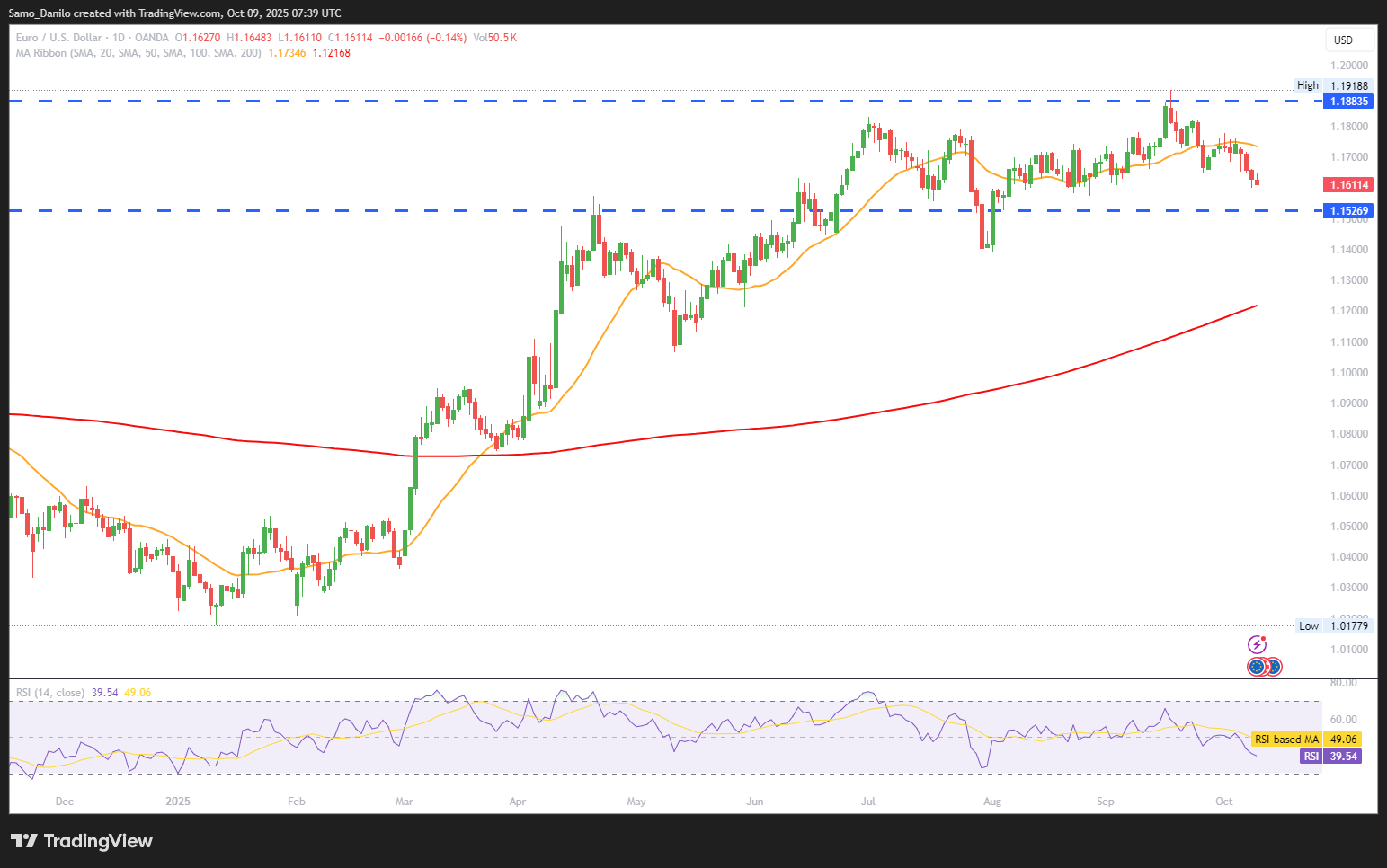1387x868 pixels.
Task: Click the Jul label on time axis
Action: click(868, 802)
